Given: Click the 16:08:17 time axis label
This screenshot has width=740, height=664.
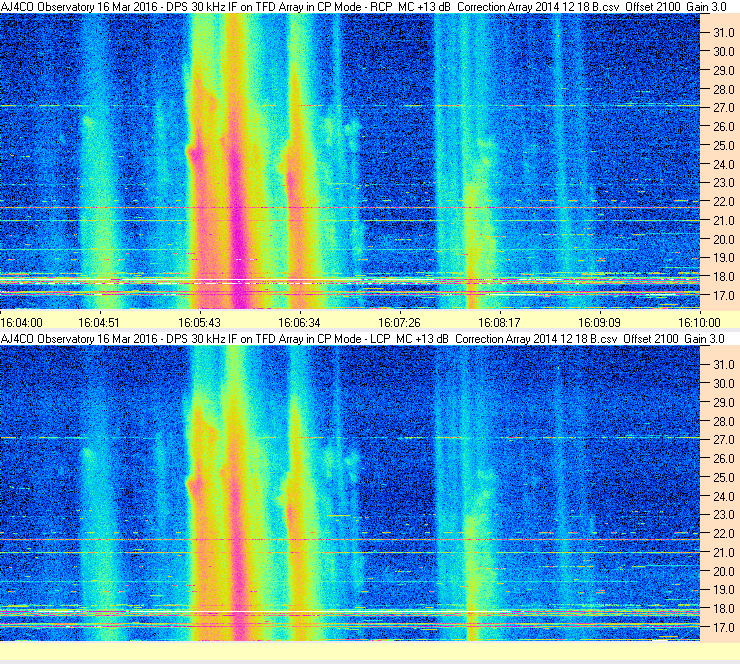Looking at the screenshot, I should 499,323.
